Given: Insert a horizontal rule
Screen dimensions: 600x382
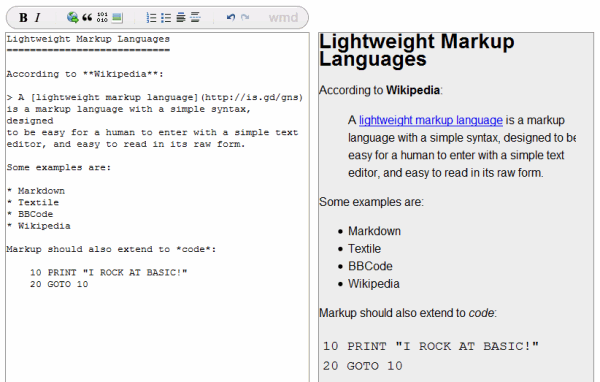Looking at the screenshot, I should point(195,17).
